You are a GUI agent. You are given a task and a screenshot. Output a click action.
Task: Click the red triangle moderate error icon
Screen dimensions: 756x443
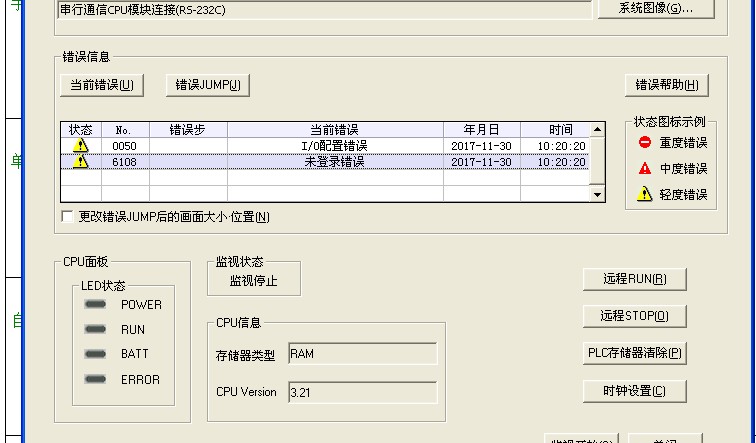pyautogui.click(x=645, y=169)
